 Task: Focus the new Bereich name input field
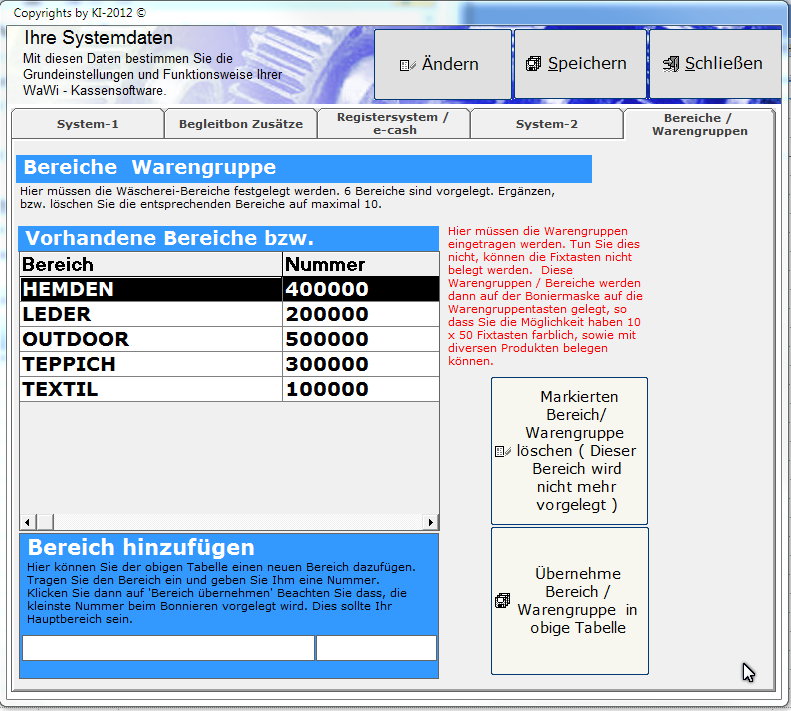[168, 647]
